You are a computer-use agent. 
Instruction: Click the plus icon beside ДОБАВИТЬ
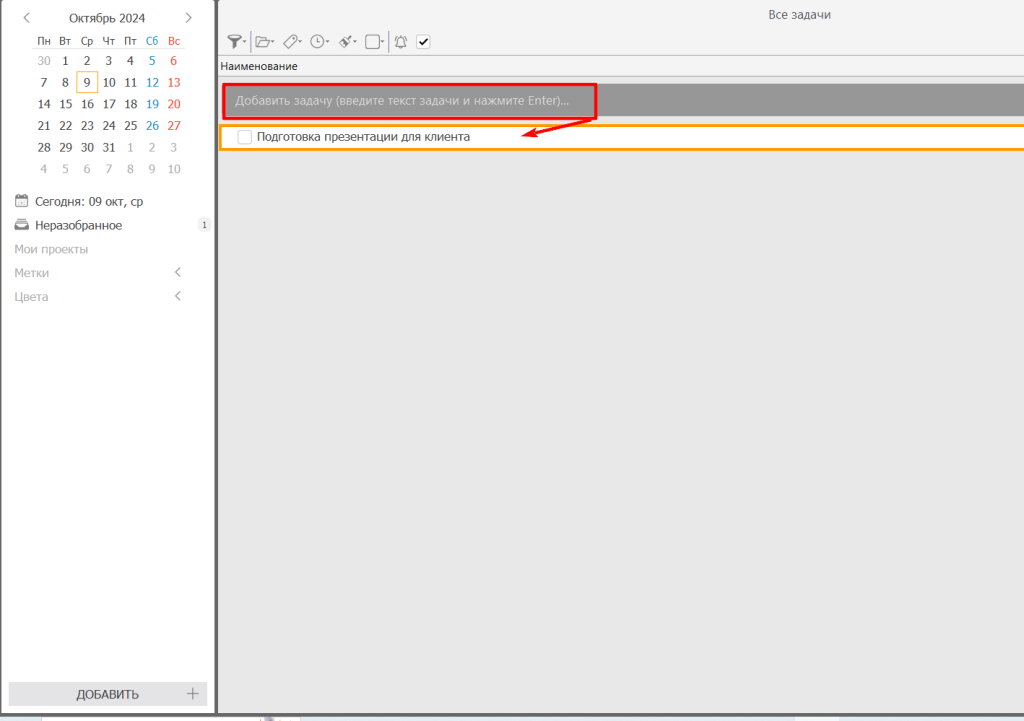click(x=193, y=694)
